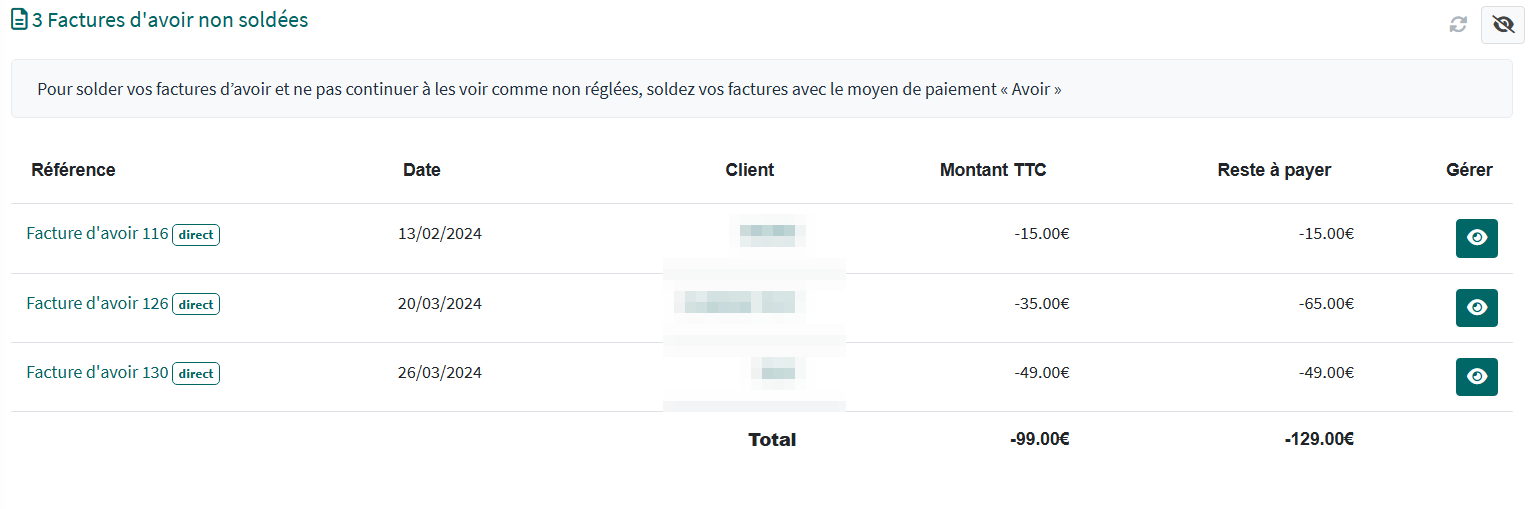Open the Facture d'avoir 116 link
1535x509 pixels.
(97, 234)
